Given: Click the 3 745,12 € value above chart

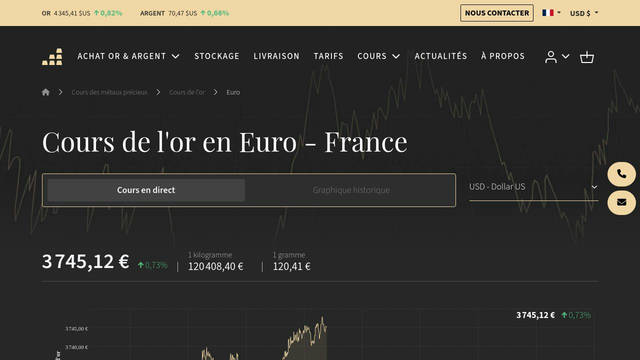Looking at the screenshot, I should coord(536,315).
